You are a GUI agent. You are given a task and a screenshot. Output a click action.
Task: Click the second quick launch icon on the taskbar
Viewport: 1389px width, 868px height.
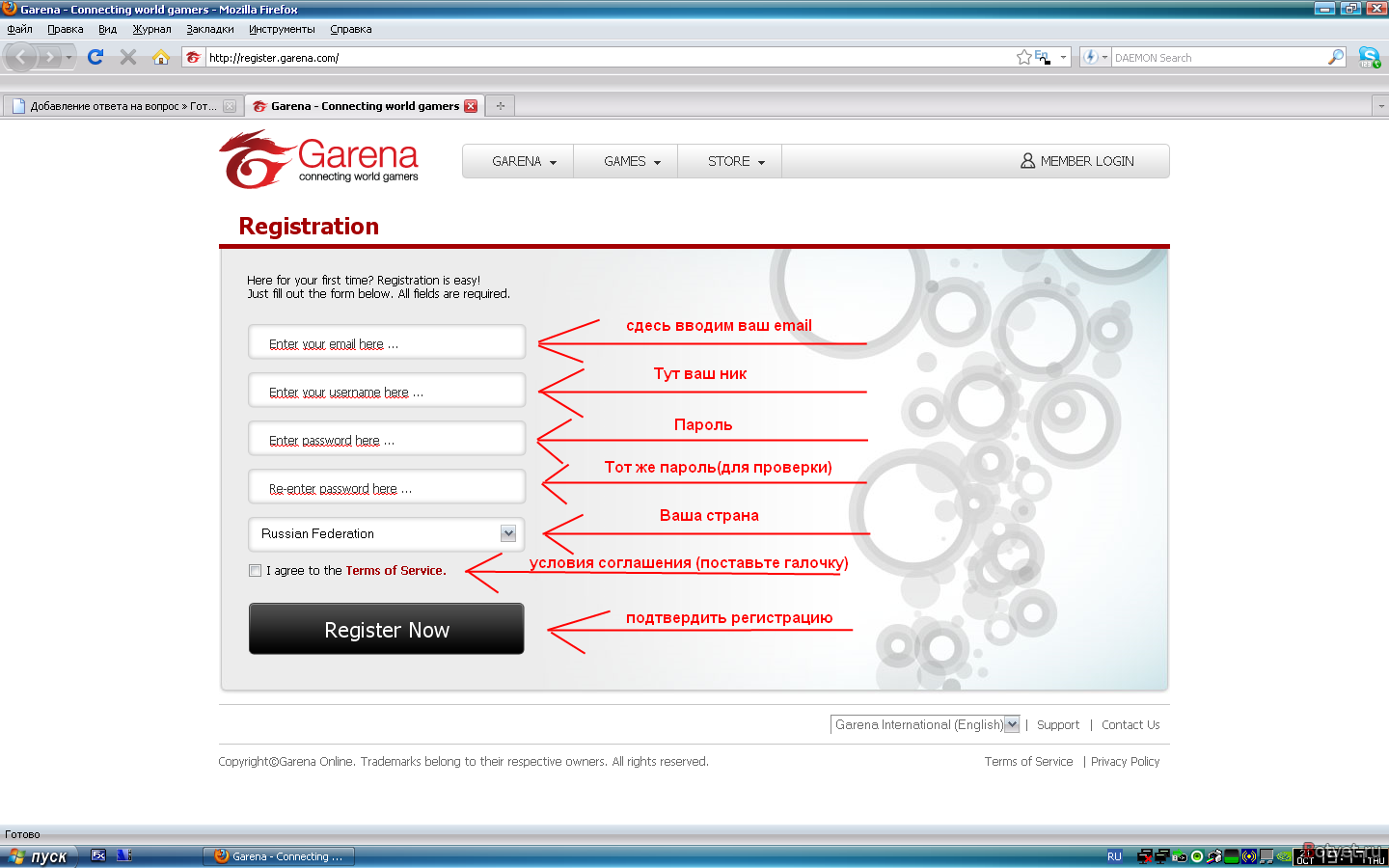click(123, 855)
